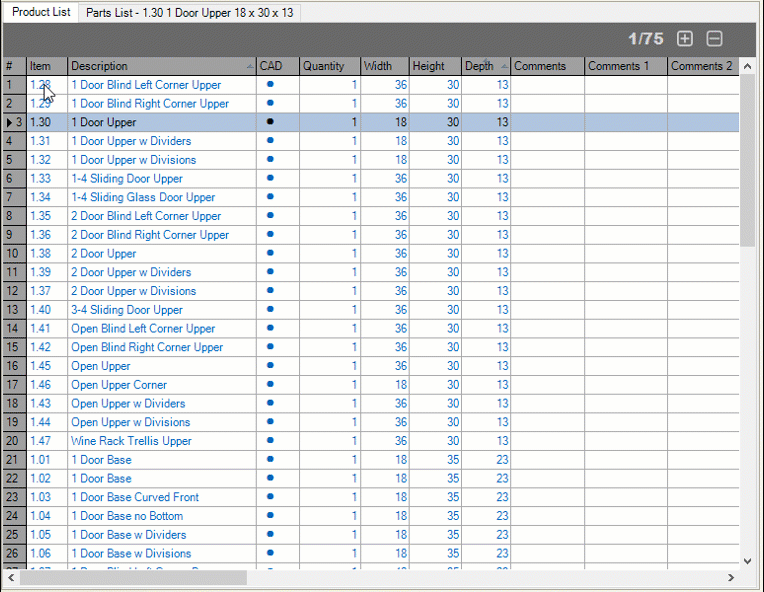Switch to the Product List tab

click(41, 12)
